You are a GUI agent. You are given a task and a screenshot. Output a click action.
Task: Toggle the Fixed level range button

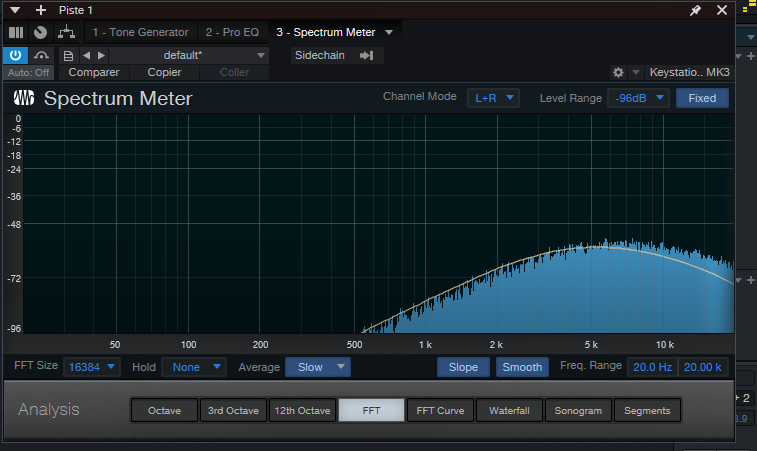click(x=702, y=98)
